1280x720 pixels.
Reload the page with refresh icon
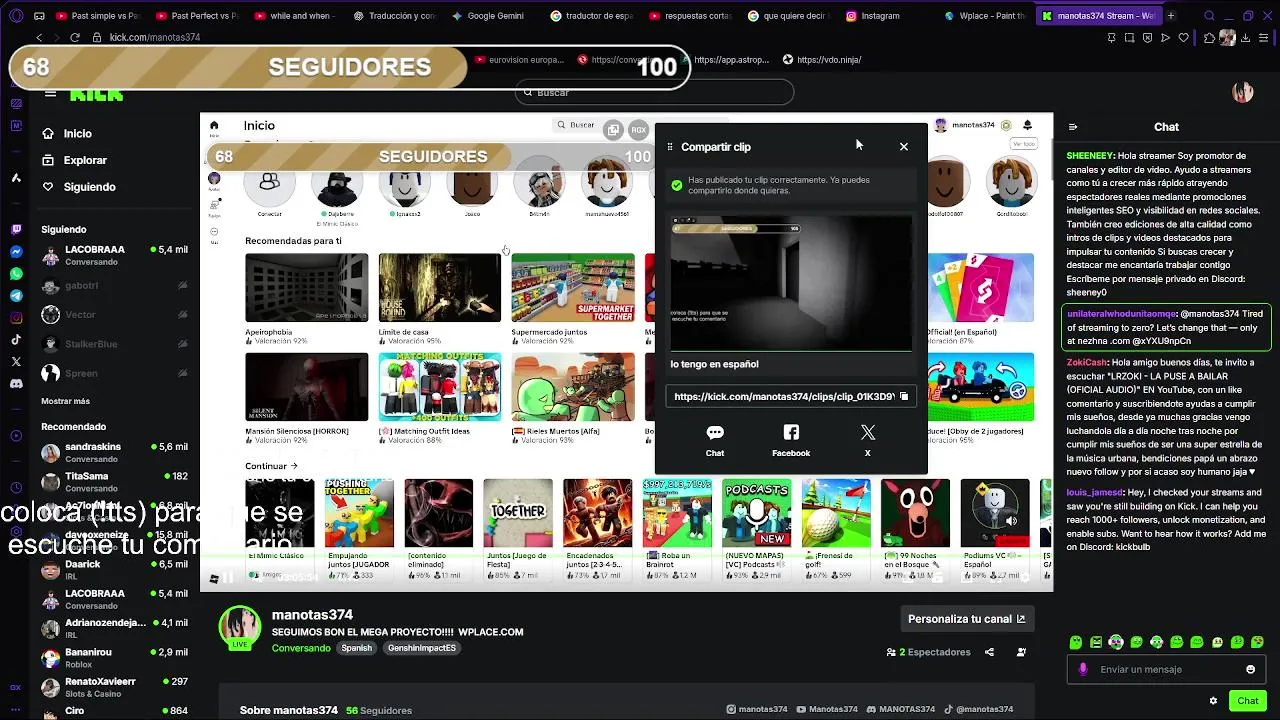point(74,37)
